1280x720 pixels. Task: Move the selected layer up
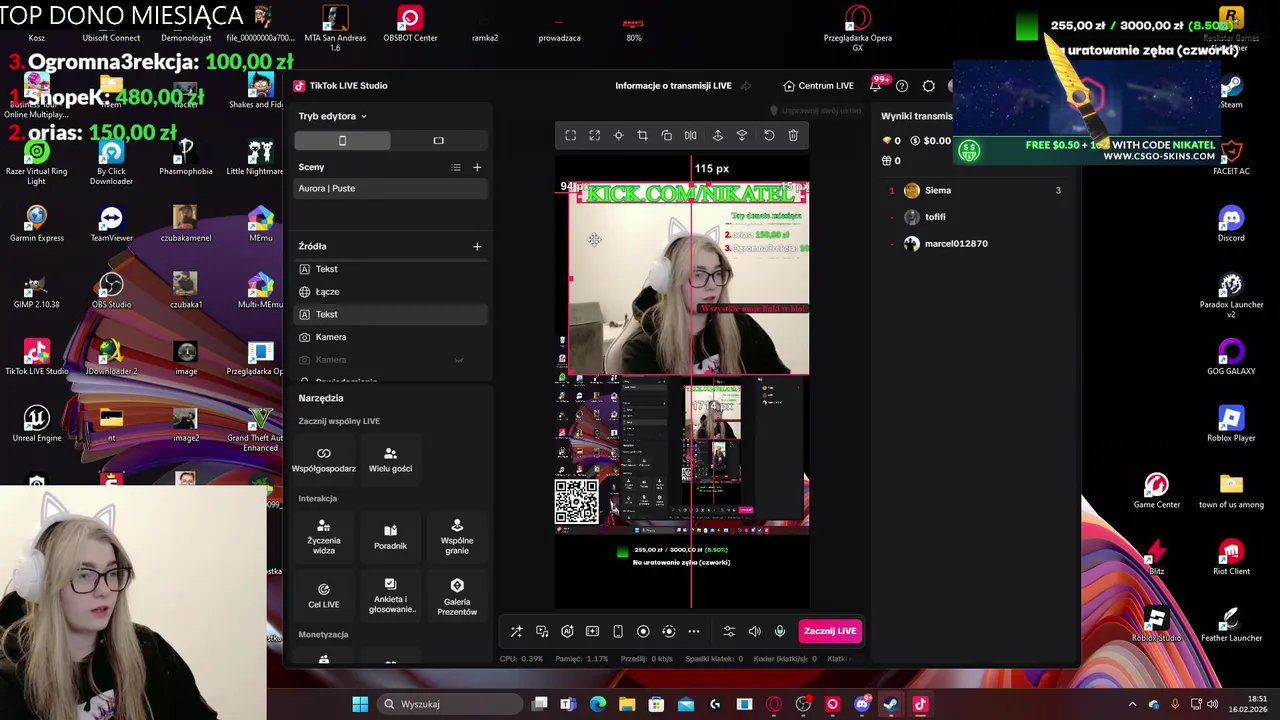717,136
